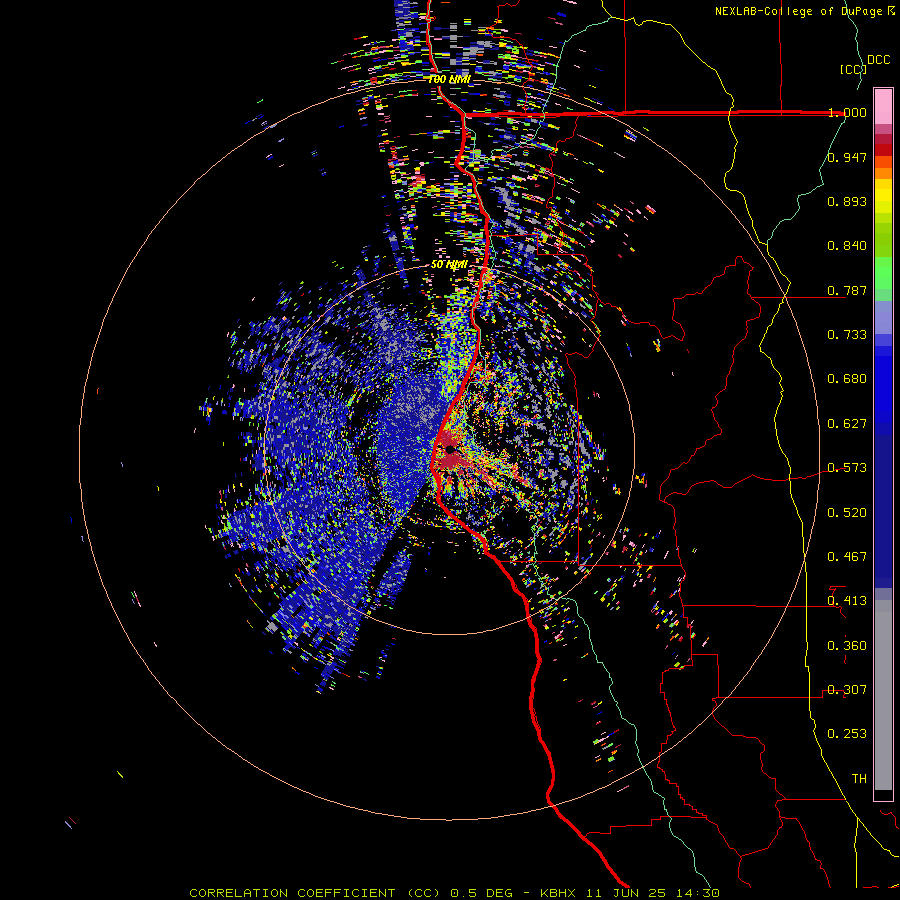The width and height of the screenshot is (900, 900).
Task: Click the '0.5 DEG' elevation text in caption
Action: coord(481,893)
